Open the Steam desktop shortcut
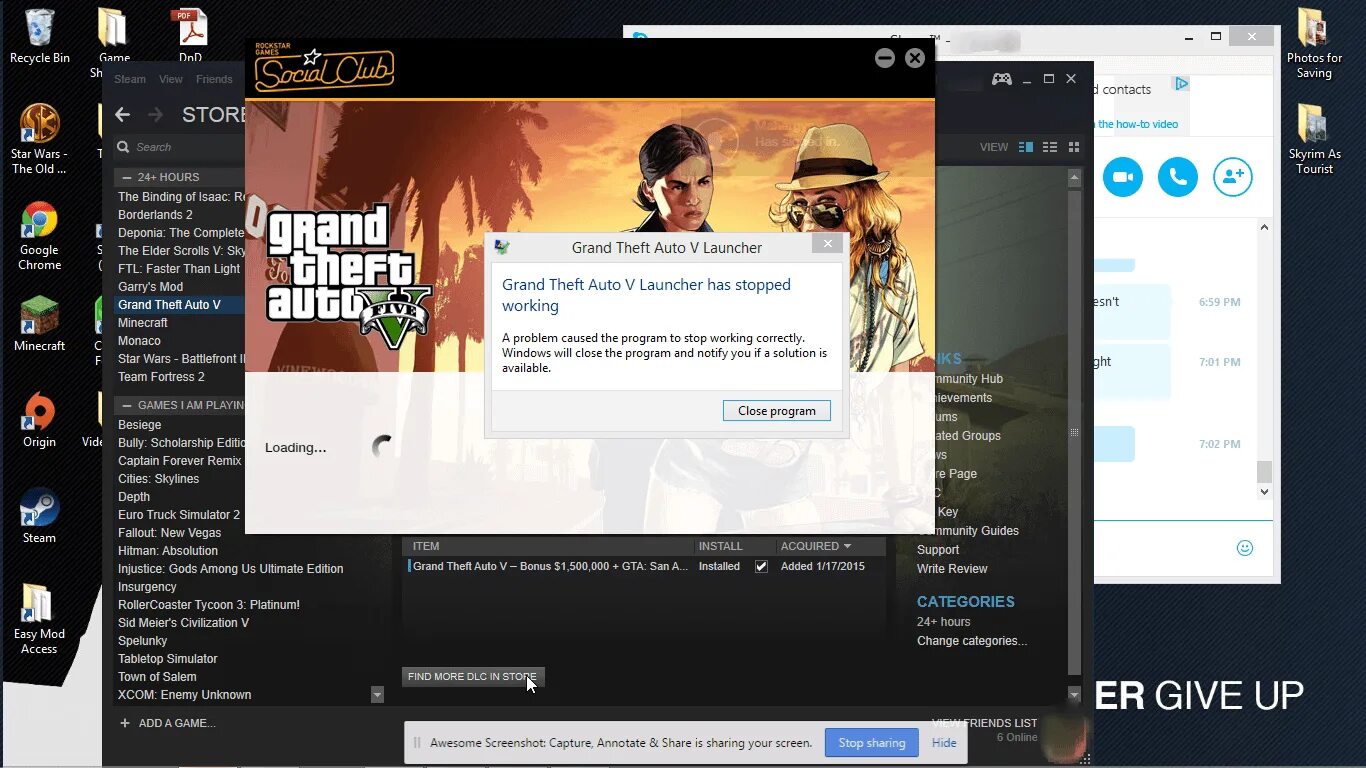 40,517
